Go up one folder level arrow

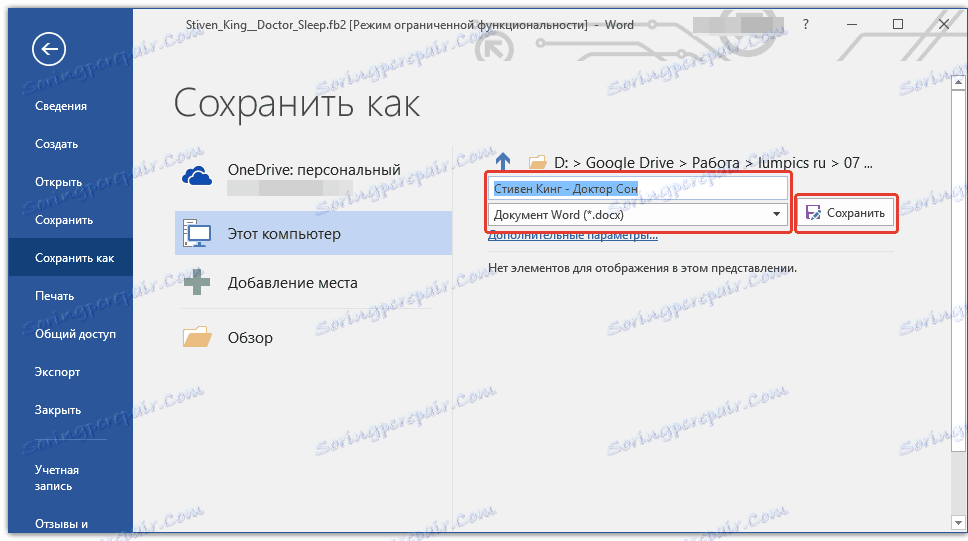[x=503, y=162]
